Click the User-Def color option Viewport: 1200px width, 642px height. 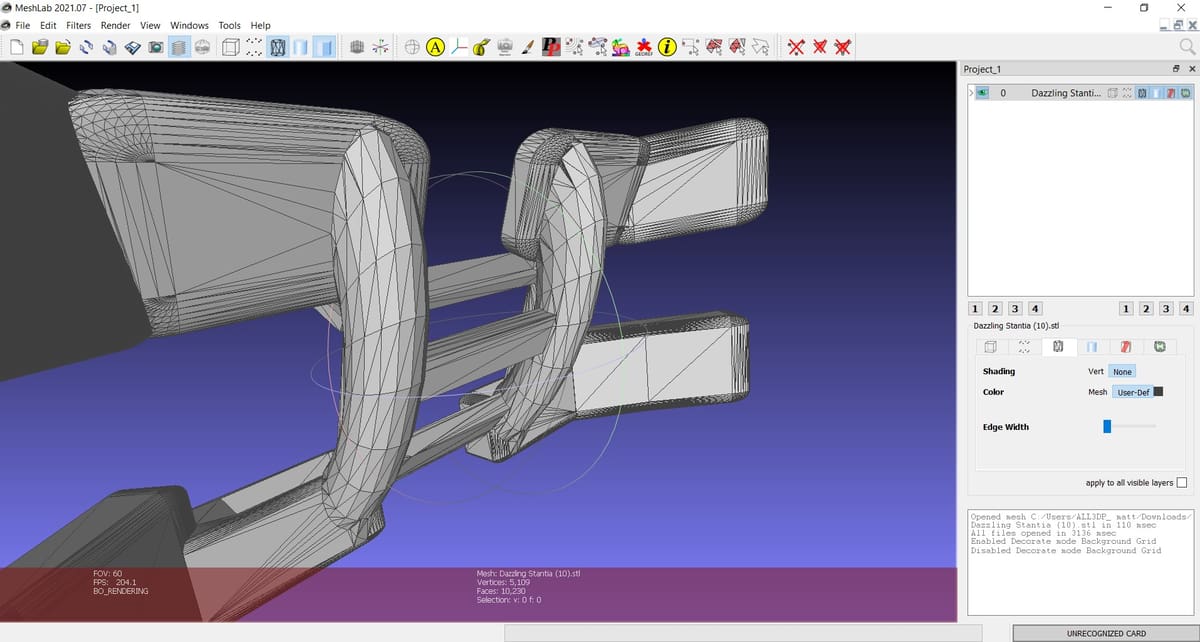coord(1132,392)
